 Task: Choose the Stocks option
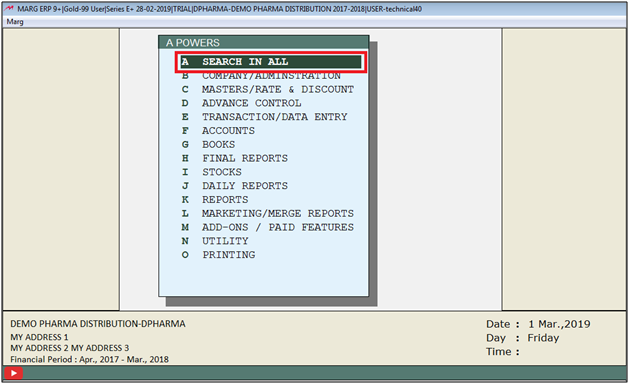[x=212, y=172]
